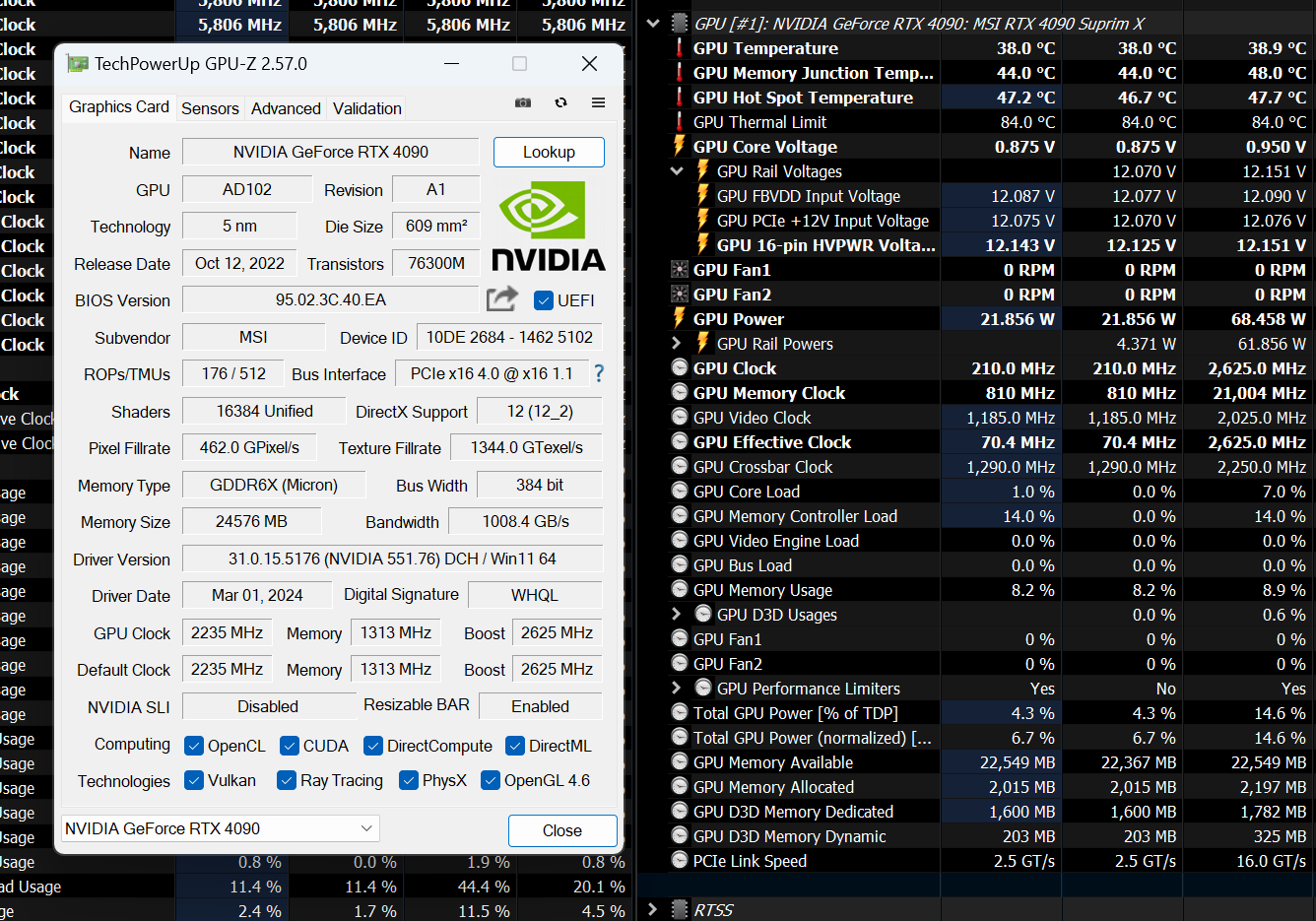The image size is (1316, 921).
Task: Open the NVIDIA GeForce RTX 4090 dropdown
Action: [221, 828]
